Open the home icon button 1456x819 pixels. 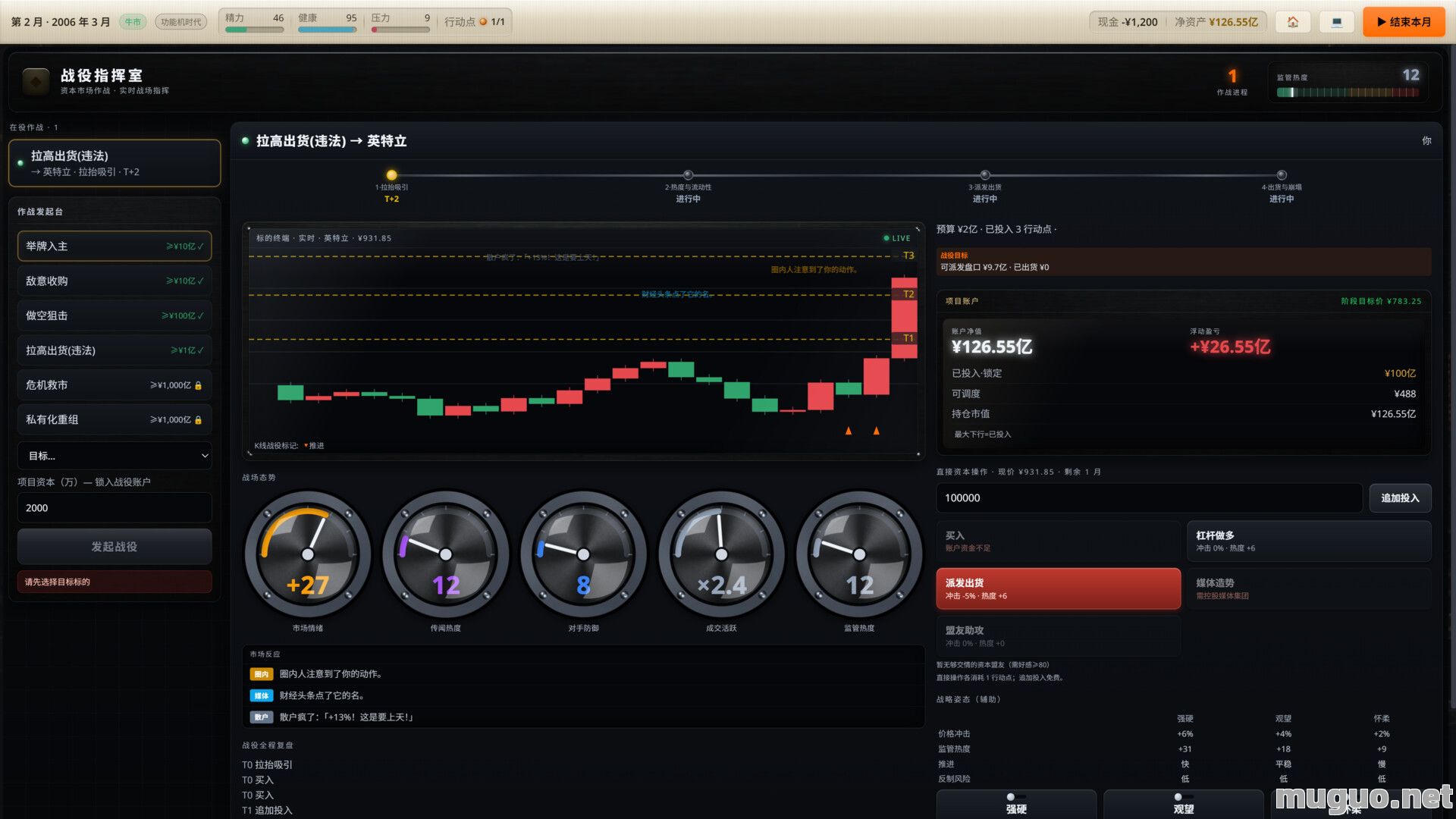click(1293, 22)
